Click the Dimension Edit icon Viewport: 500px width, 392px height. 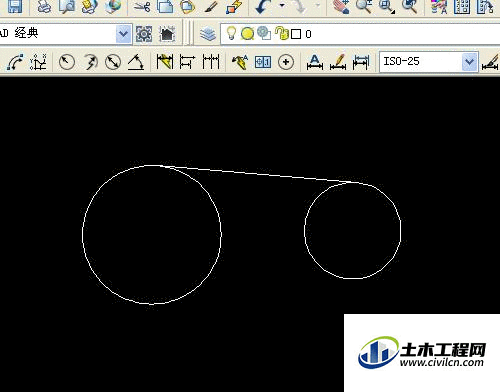point(315,62)
